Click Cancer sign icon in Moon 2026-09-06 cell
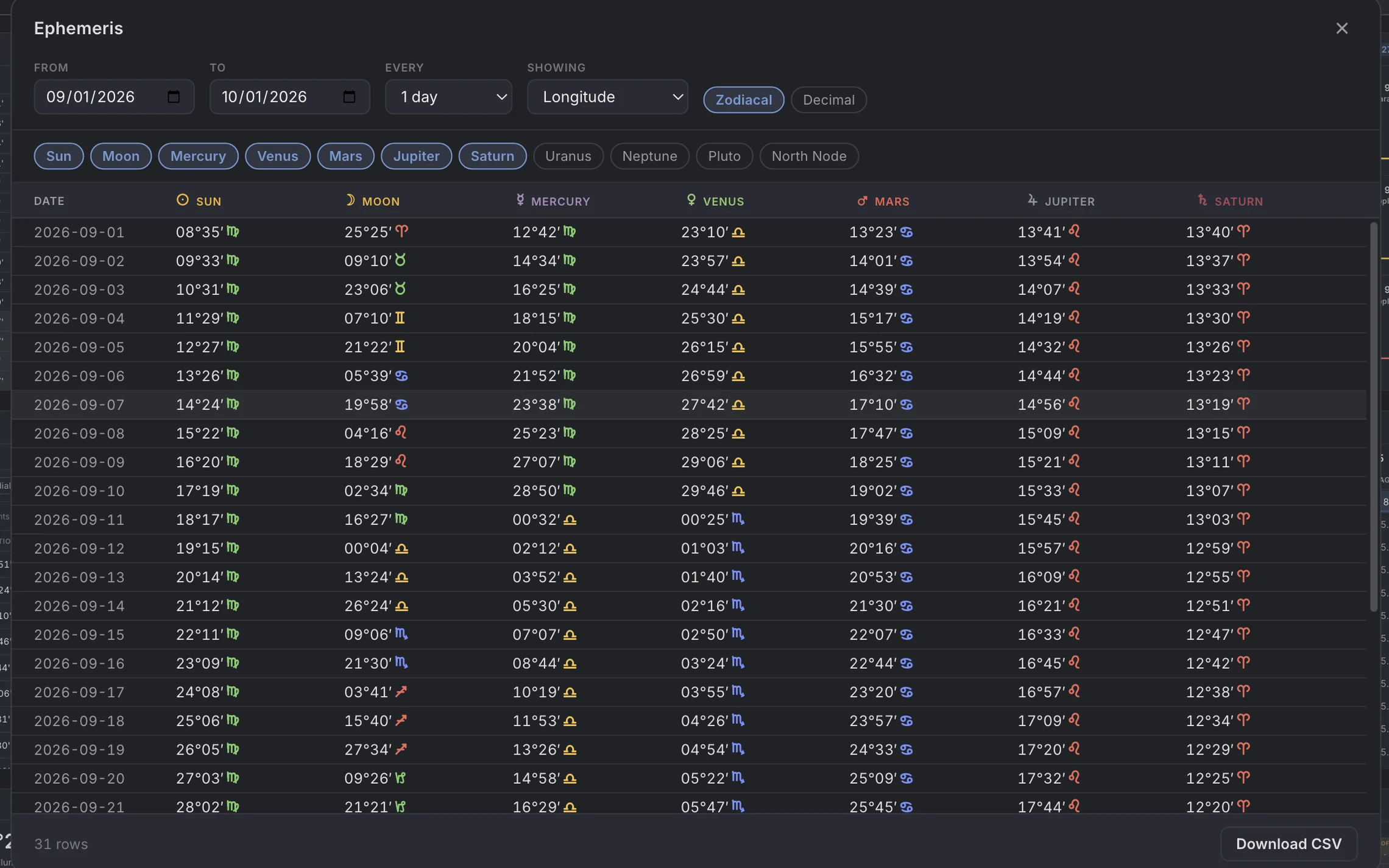 401,376
